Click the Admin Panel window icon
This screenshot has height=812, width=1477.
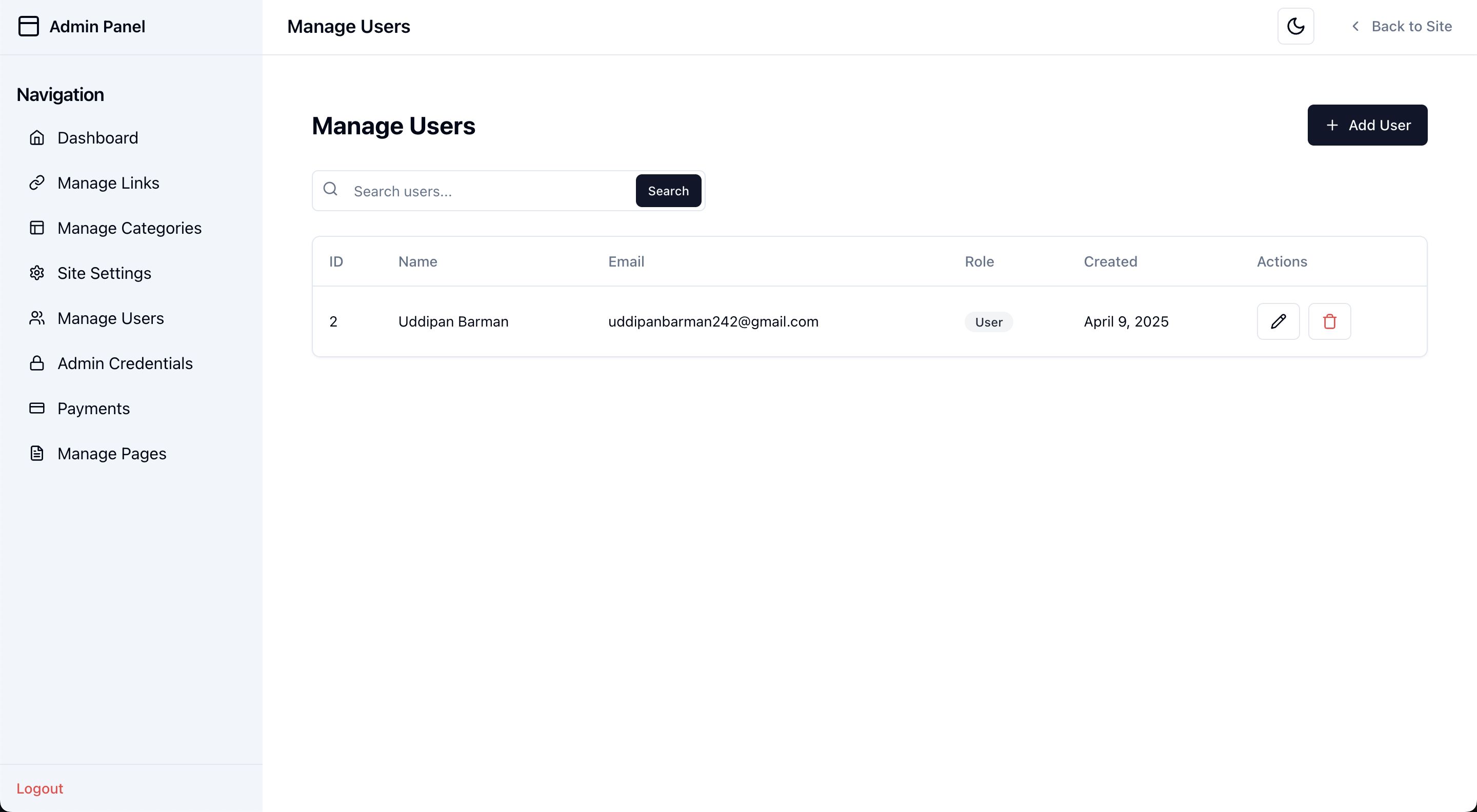pyautogui.click(x=29, y=26)
